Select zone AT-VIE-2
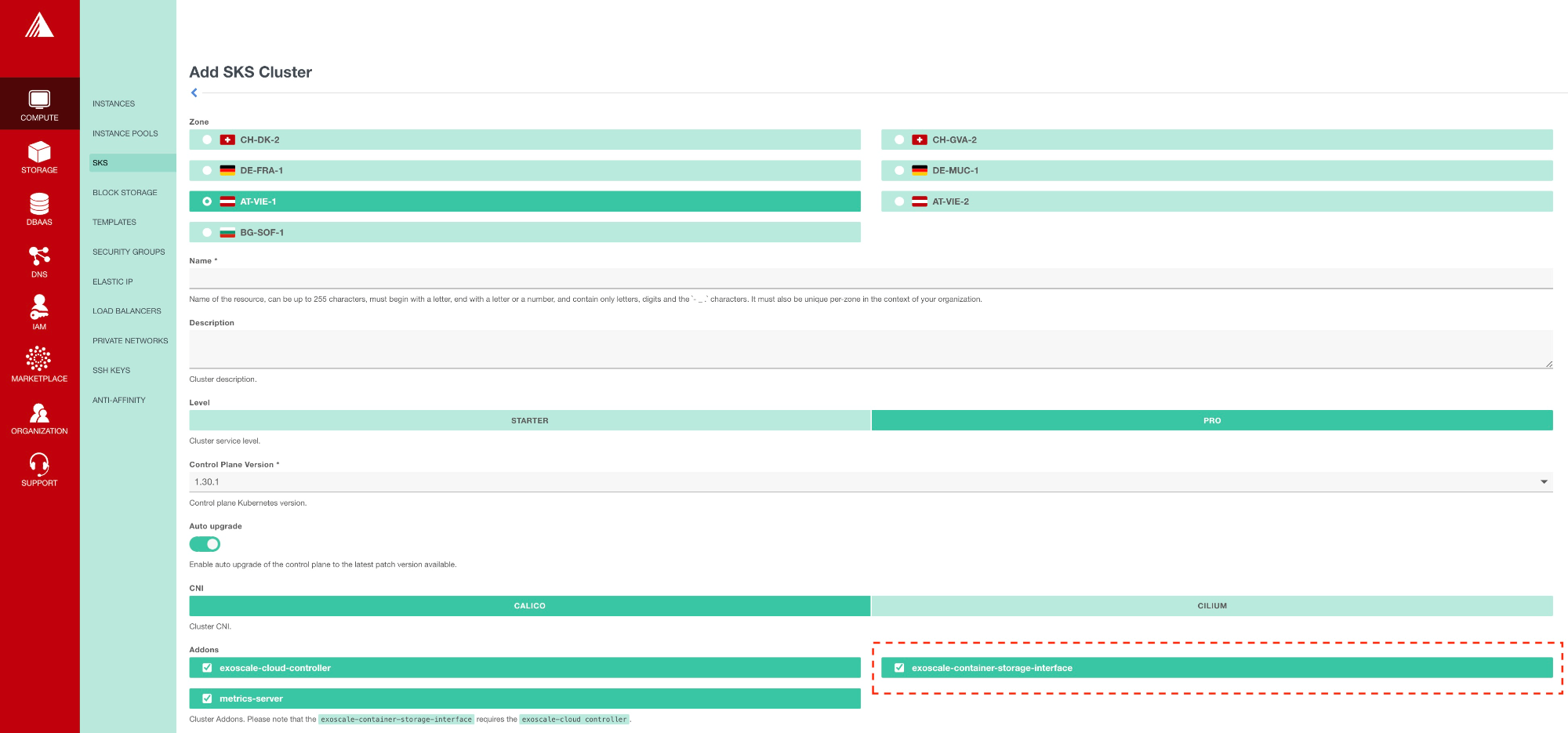 pos(1217,201)
